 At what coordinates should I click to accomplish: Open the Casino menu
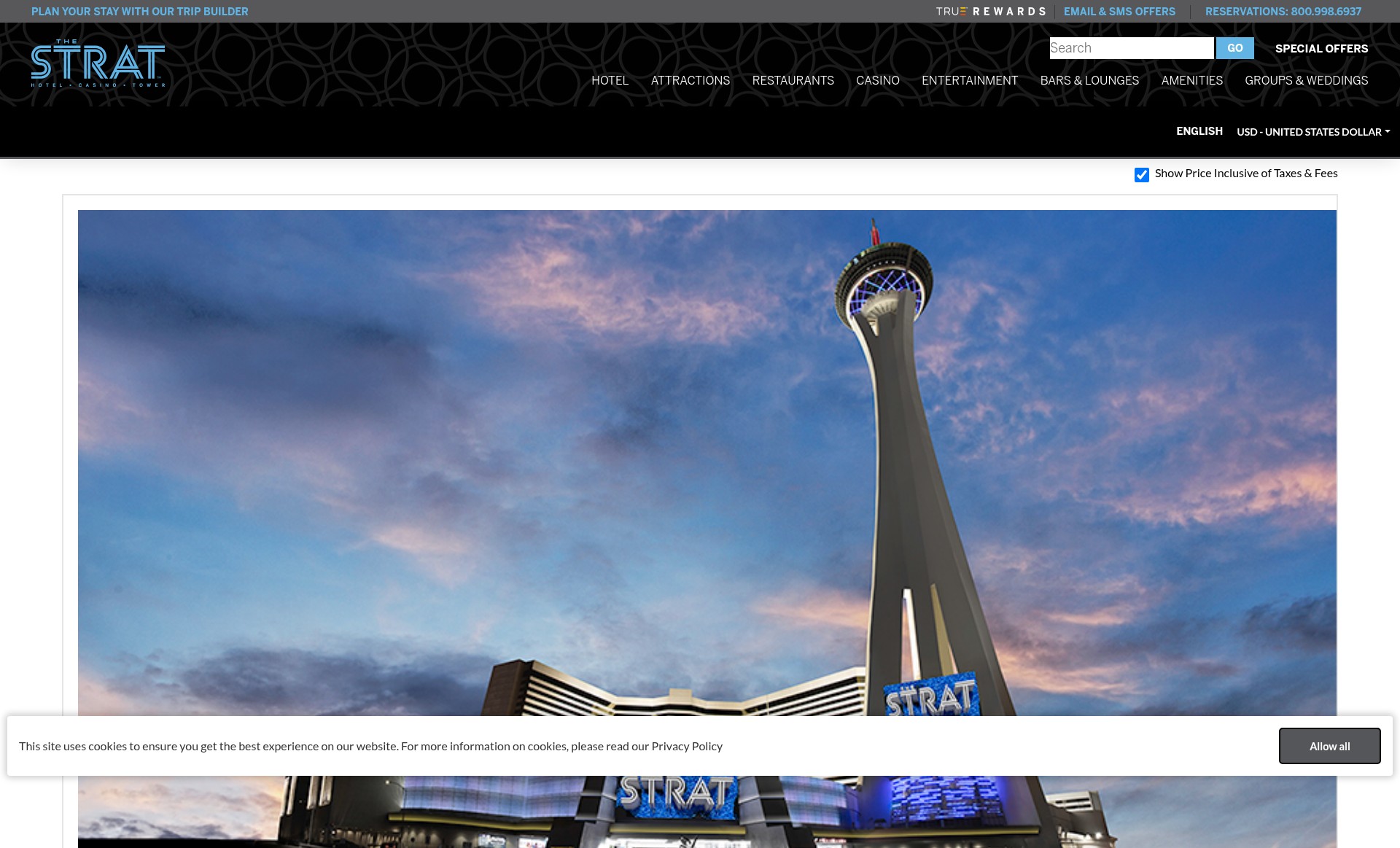click(878, 80)
